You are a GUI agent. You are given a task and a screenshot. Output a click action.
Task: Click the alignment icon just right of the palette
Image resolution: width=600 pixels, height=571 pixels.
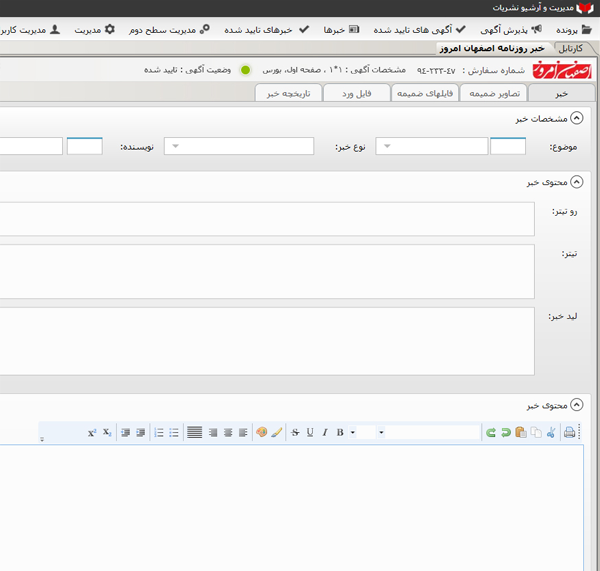(x=243, y=432)
